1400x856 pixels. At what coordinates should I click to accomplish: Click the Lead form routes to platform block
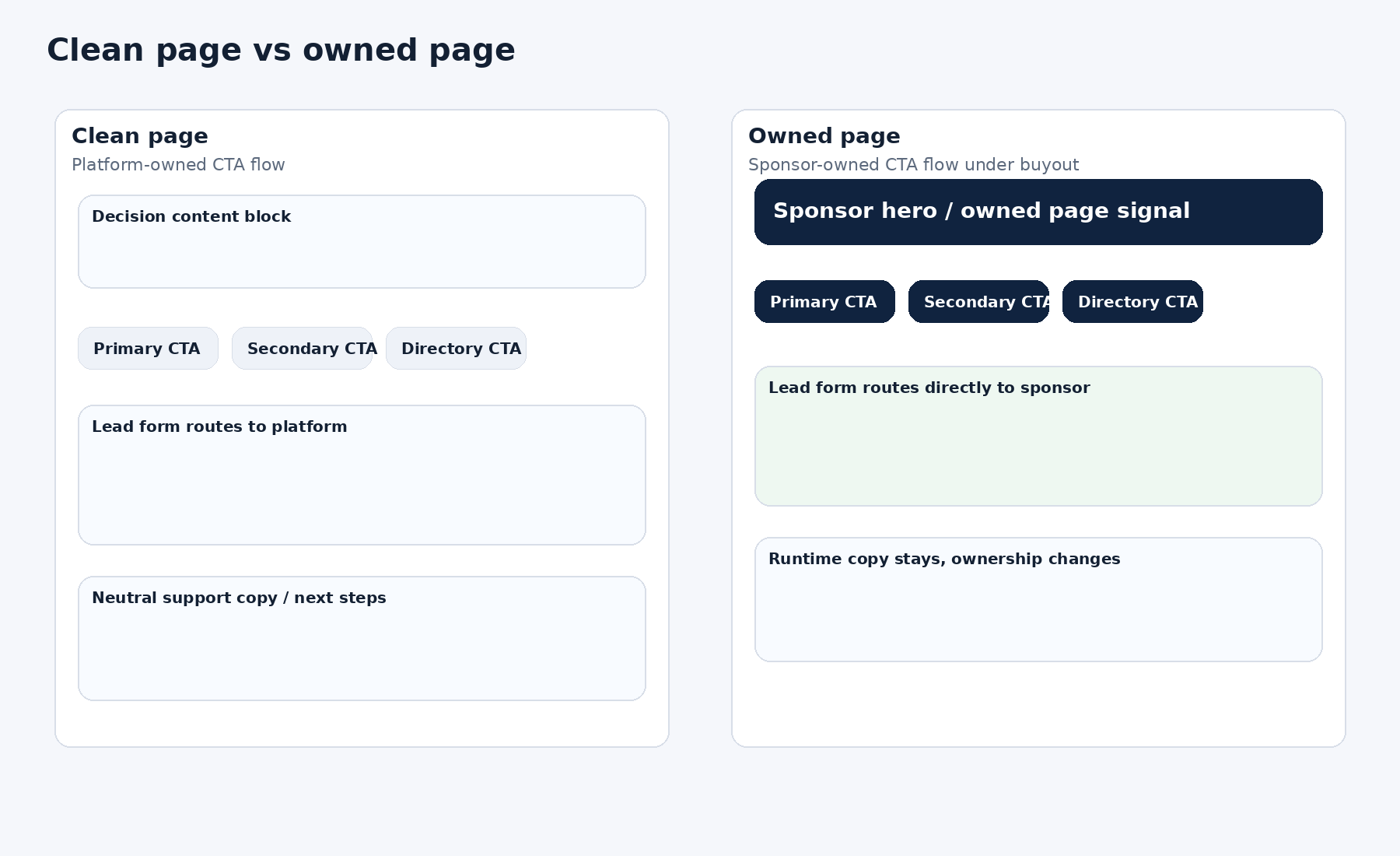pyautogui.click(x=362, y=475)
